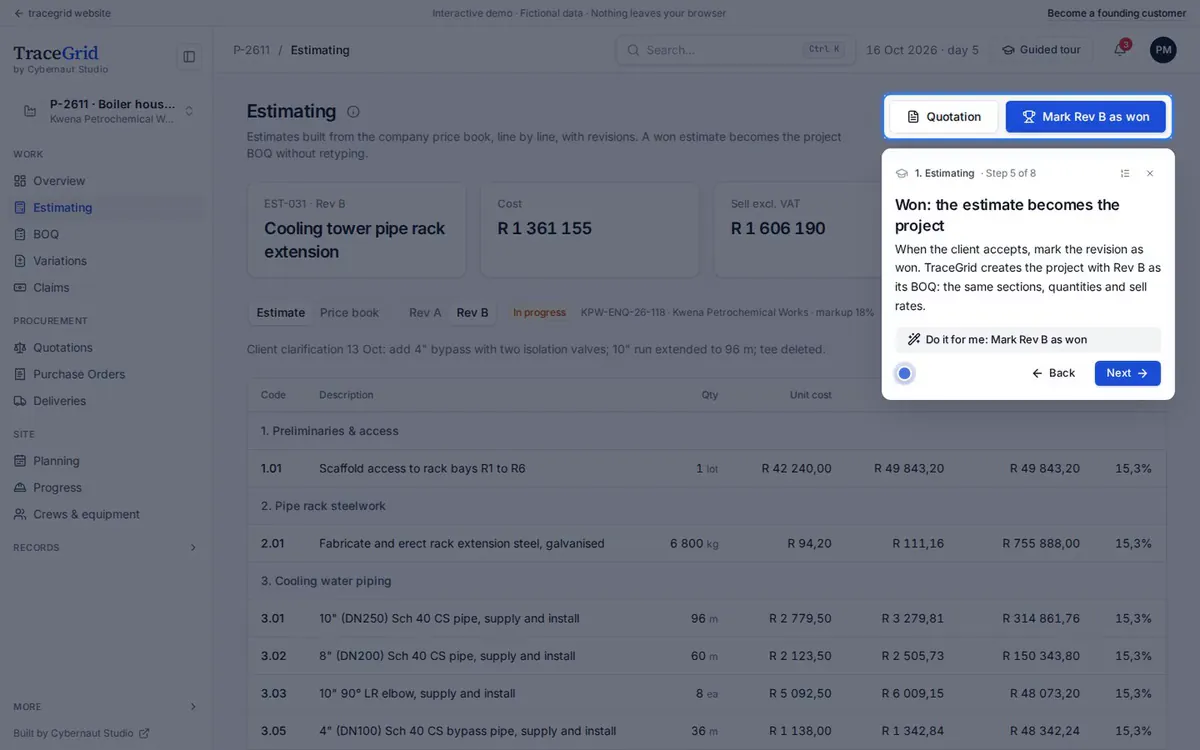Click the Planning calendar icon
The height and width of the screenshot is (750, 1200).
click(20, 461)
